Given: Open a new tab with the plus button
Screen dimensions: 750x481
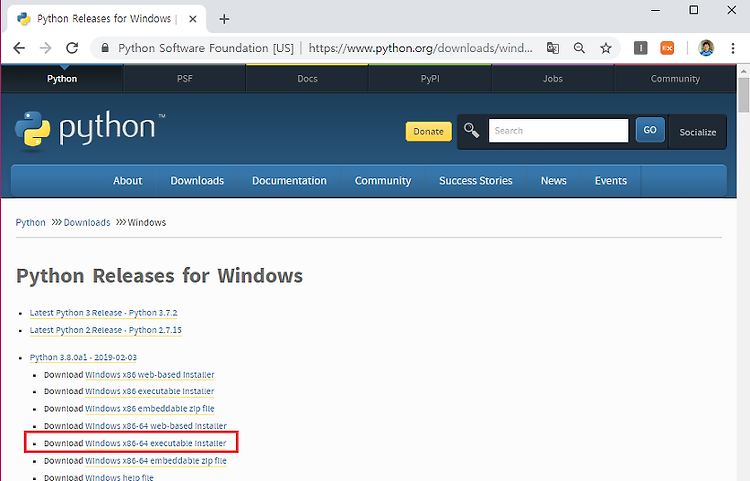Looking at the screenshot, I should point(224,19).
